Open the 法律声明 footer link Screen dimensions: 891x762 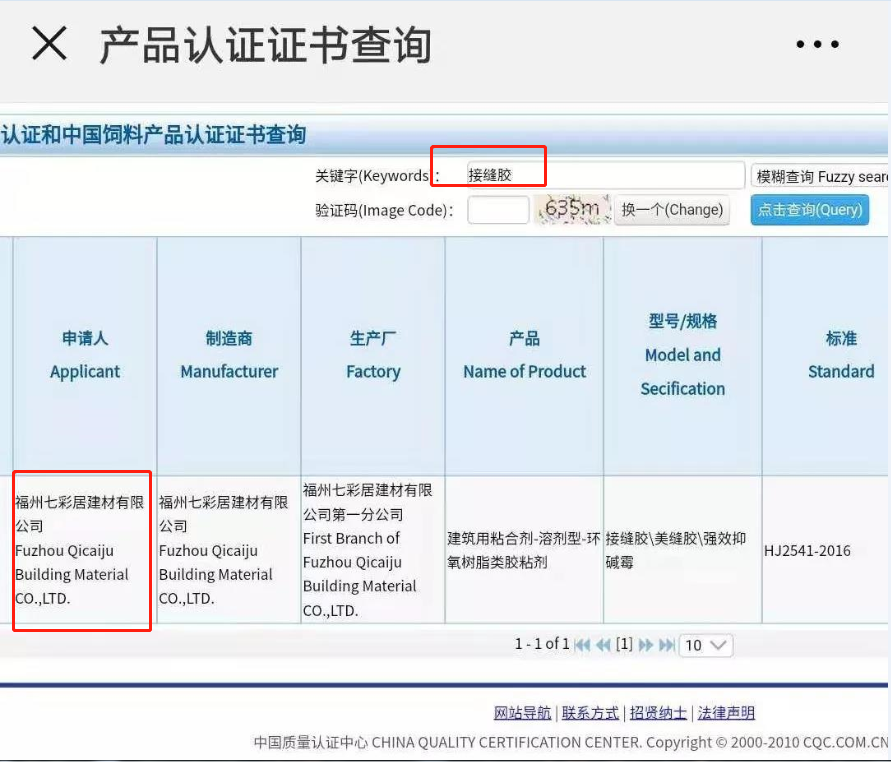[726, 713]
